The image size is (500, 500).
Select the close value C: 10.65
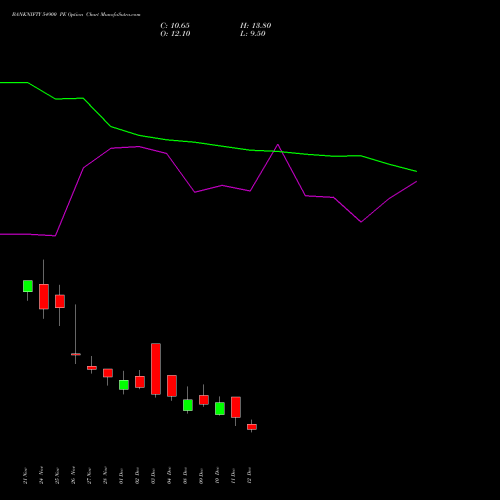click(x=175, y=26)
